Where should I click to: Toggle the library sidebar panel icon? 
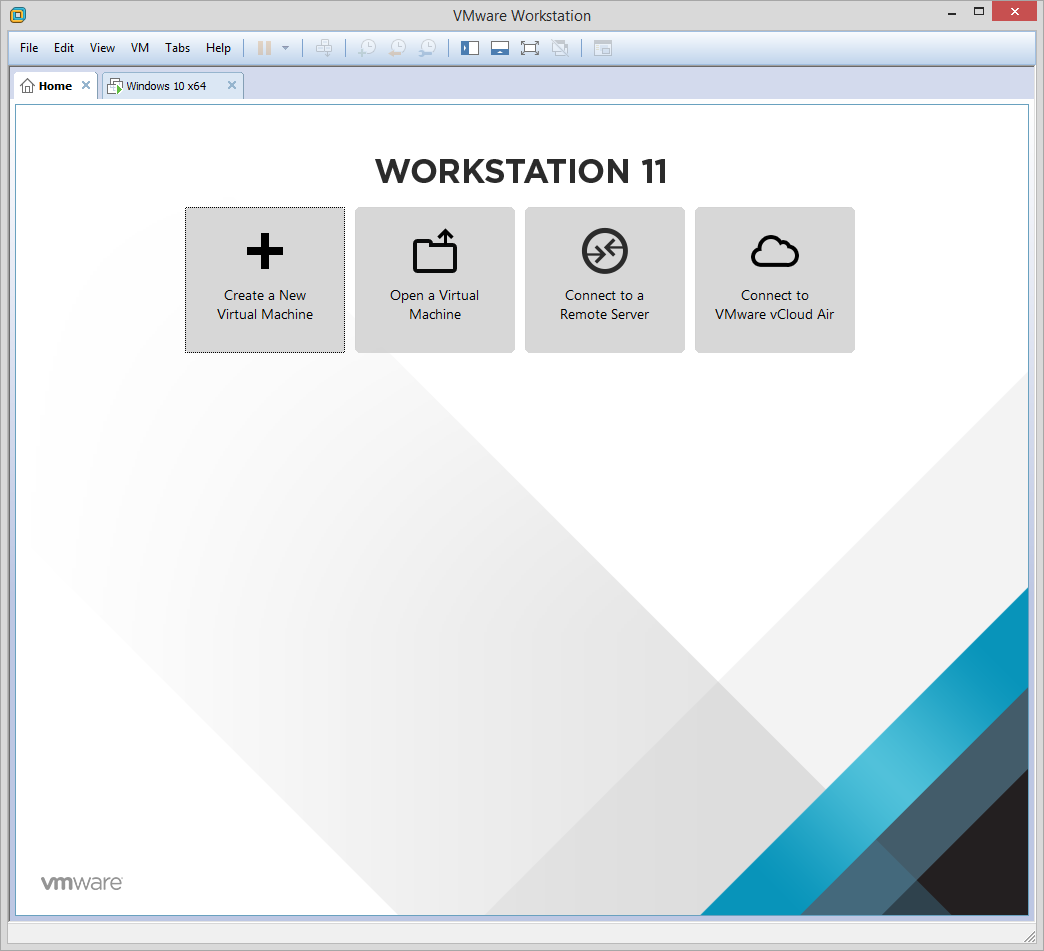tap(470, 48)
